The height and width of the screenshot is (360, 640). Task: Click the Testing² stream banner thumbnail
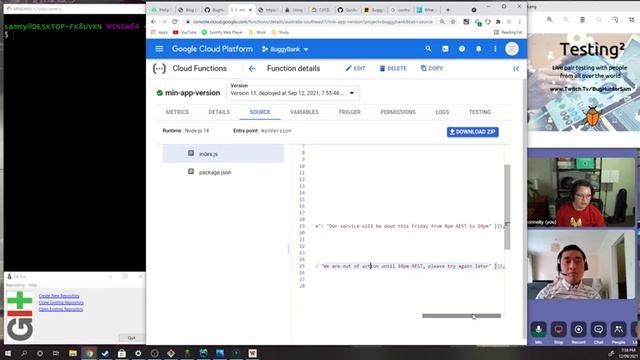click(584, 82)
